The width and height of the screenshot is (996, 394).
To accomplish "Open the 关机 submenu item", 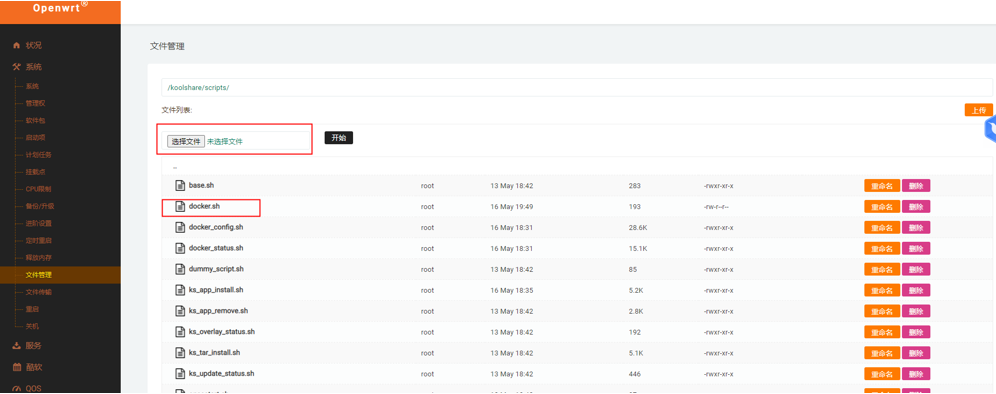I will coord(32,327).
